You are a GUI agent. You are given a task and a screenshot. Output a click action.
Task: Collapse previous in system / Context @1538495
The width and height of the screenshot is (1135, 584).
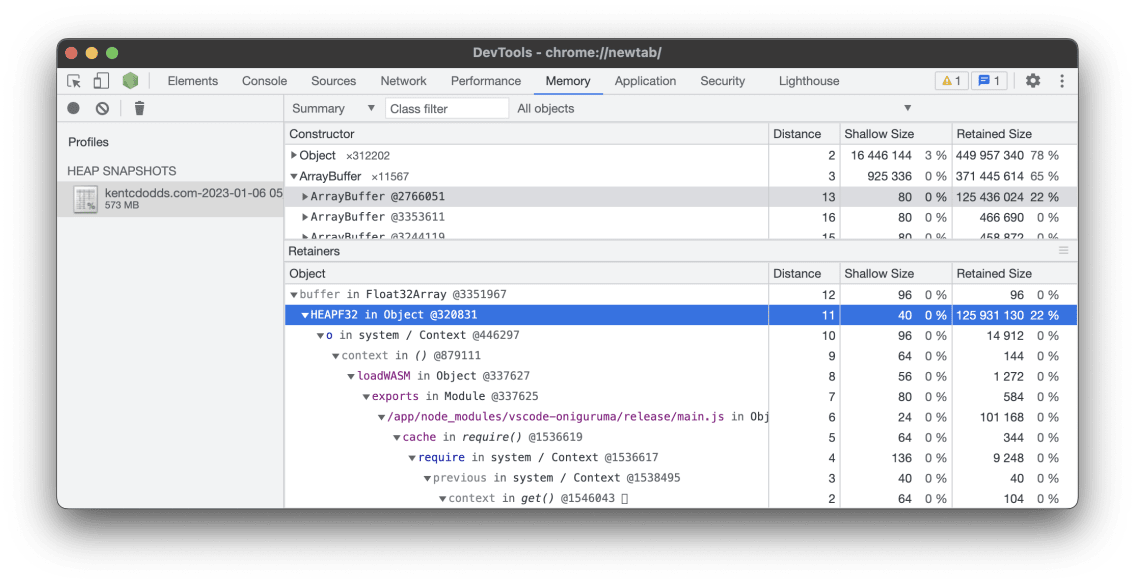(427, 478)
